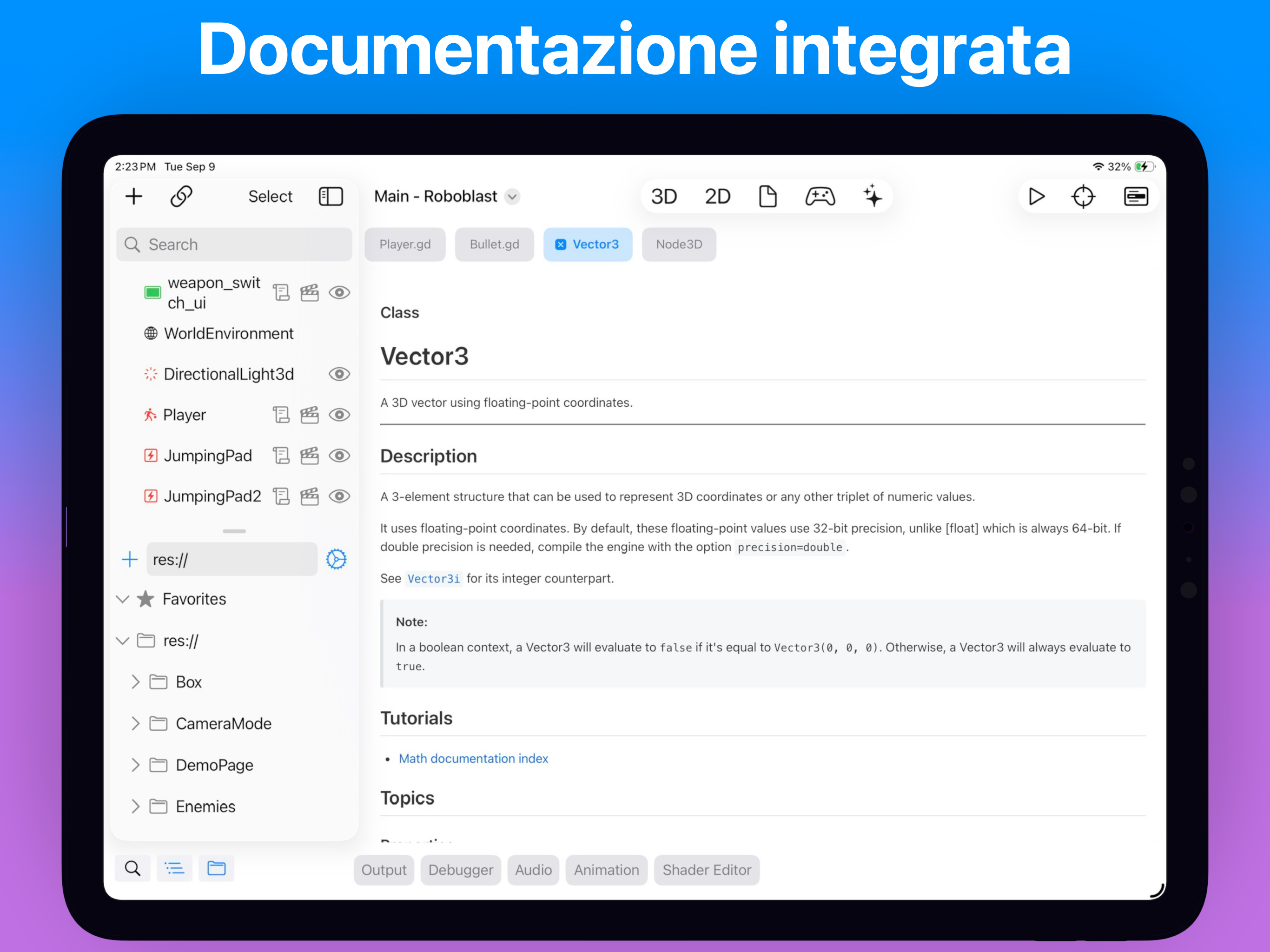Add new file with blue plus icon
Screen dimensions: 1270x952
click(130, 559)
